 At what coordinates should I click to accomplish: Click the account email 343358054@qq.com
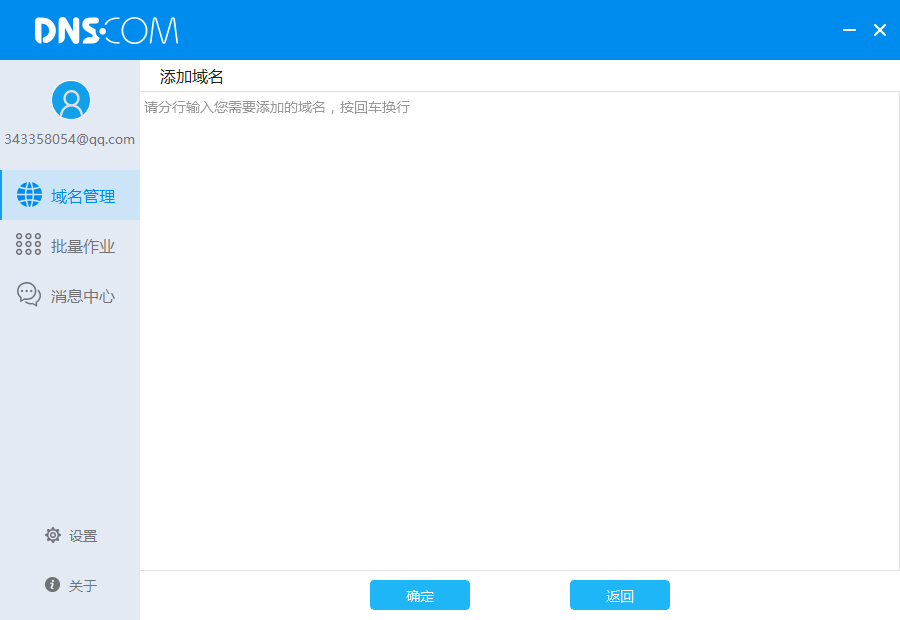pos(69,140)
